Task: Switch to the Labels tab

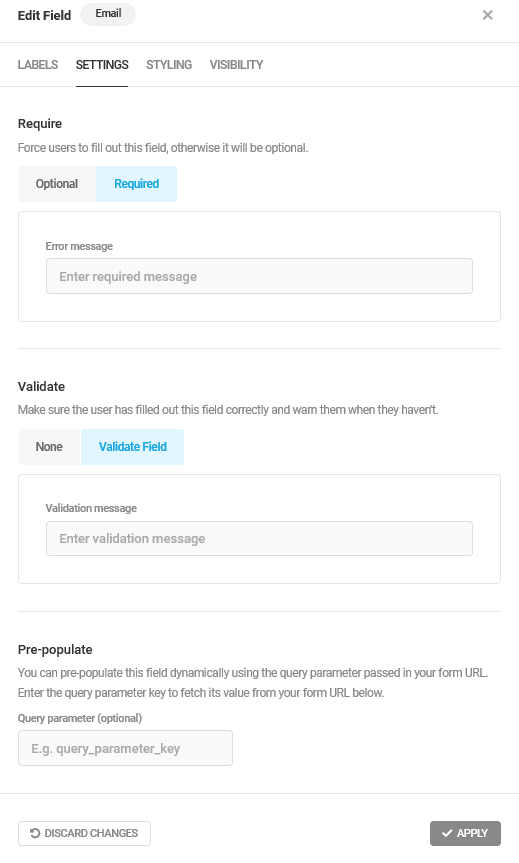Action: [x=37, y=65]
